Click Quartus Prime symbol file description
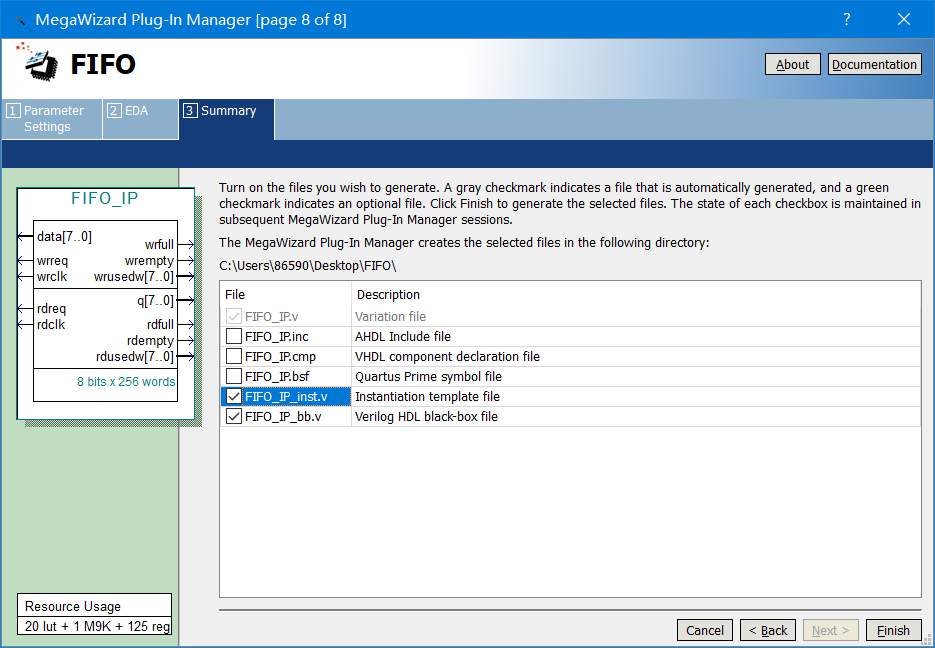The image size is (935, 648). click(428, 377)
